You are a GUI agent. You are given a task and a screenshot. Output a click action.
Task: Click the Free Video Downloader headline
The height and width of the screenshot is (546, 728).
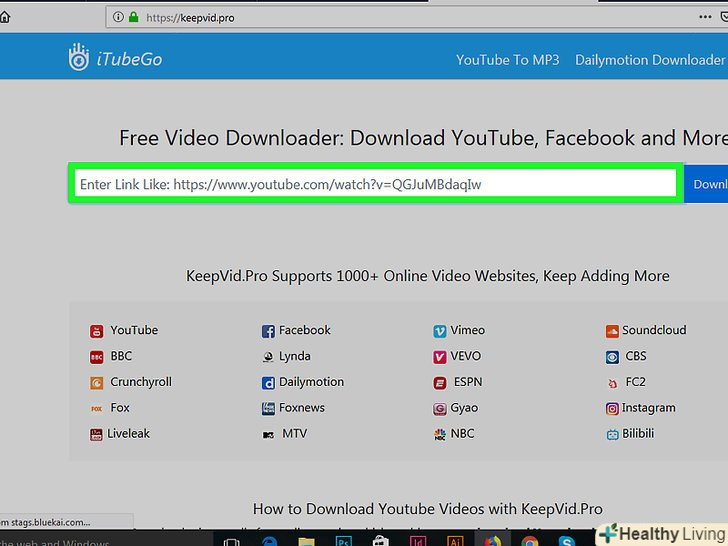422,138
